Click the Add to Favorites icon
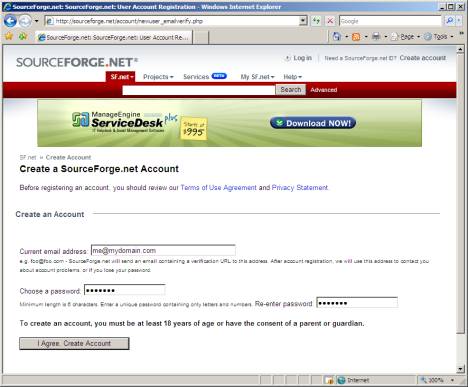The image size is (468, 387). (23, 36)
